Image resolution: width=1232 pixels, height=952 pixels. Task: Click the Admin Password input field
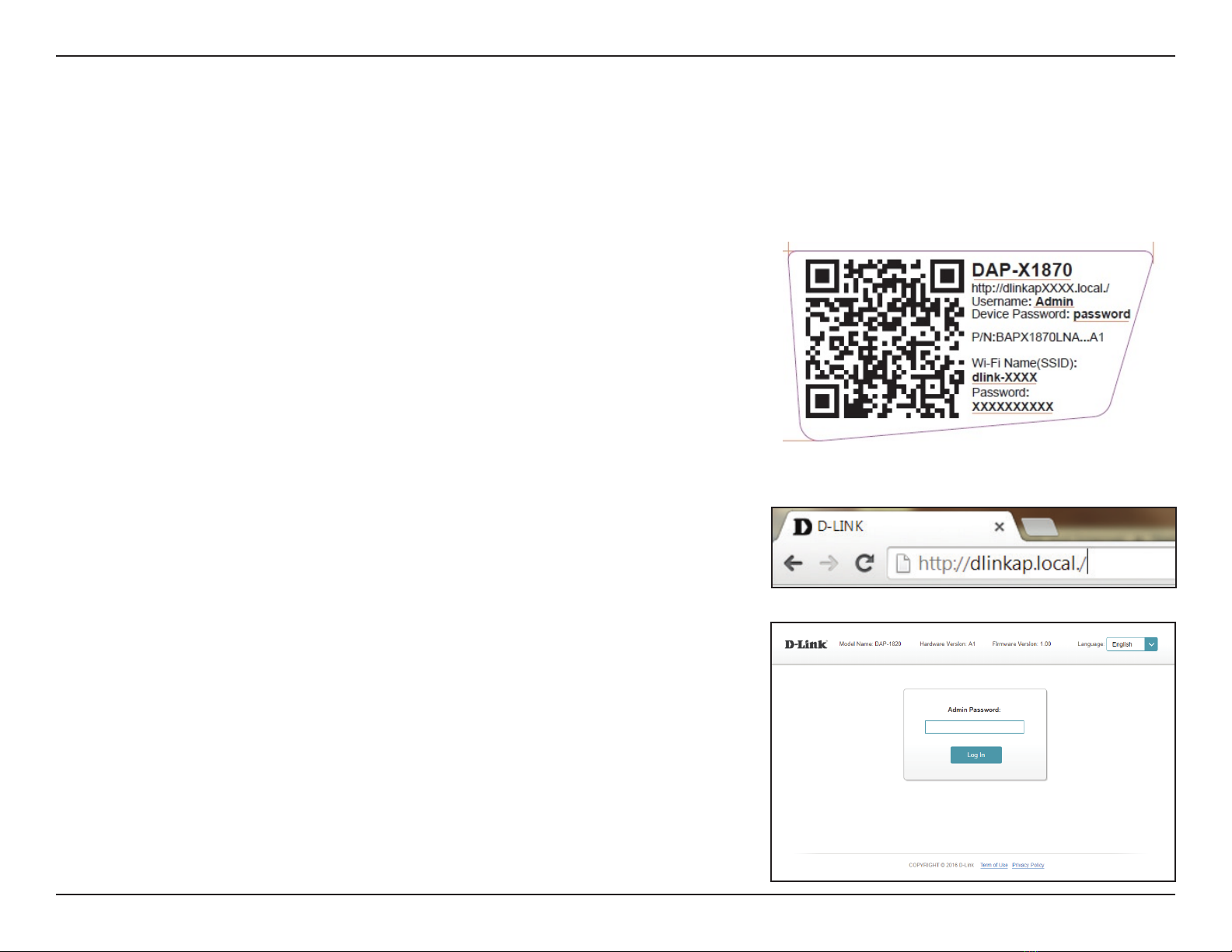coord(975,727)
